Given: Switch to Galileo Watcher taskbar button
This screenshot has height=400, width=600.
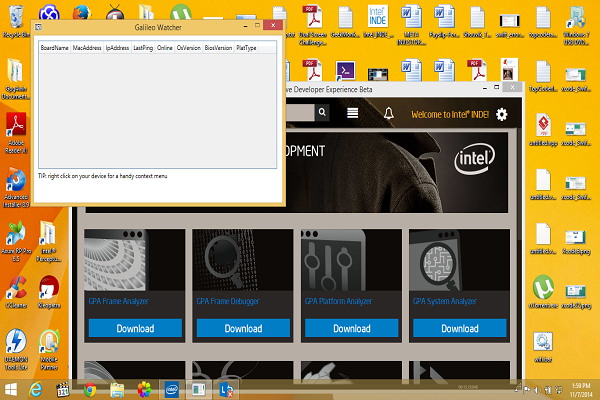Looking at the screenshot, I should pyautogui.click(x=199, y=390).
